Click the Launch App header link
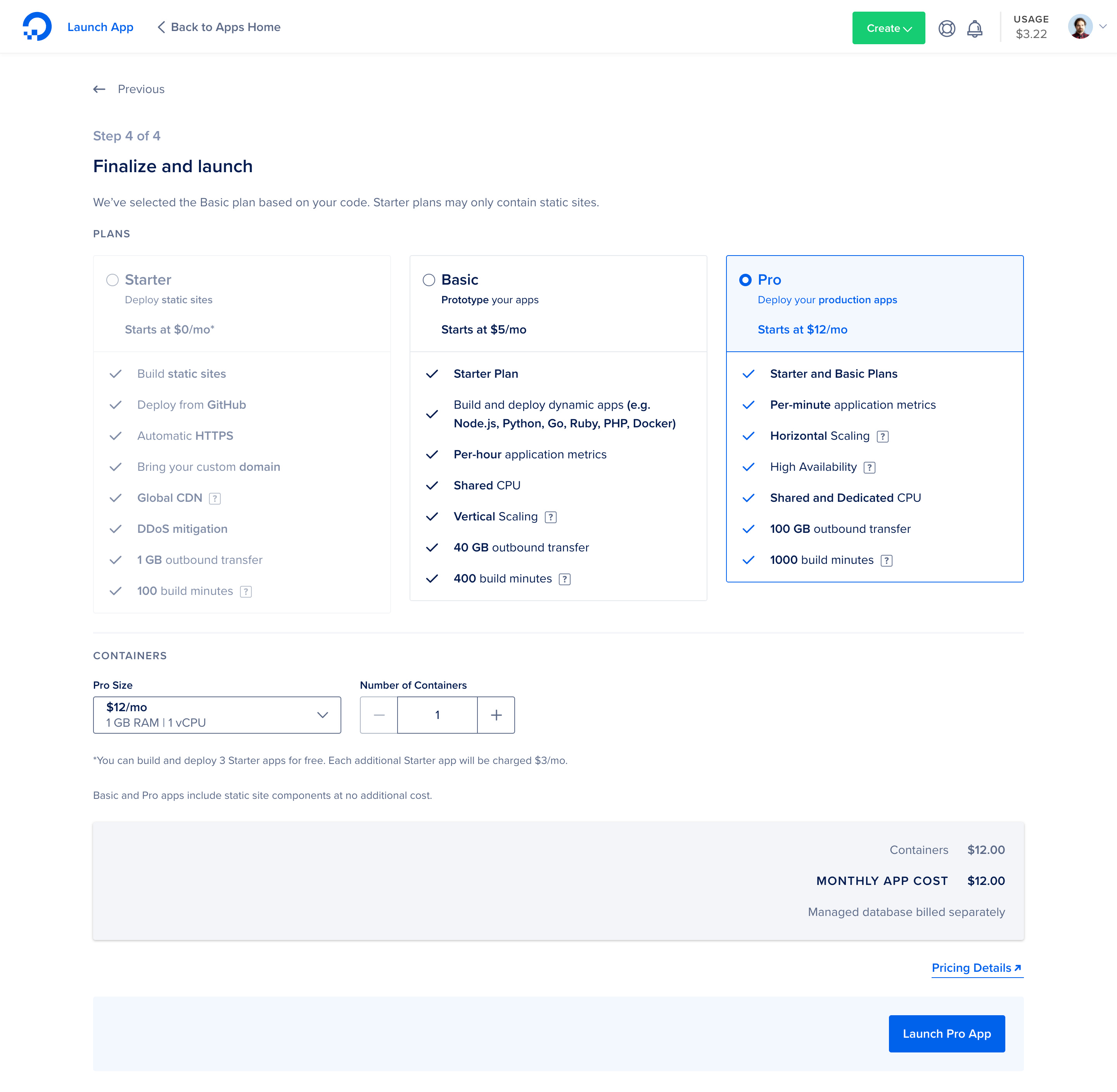Viewport: 1117px width, 1092px height. 100,27
